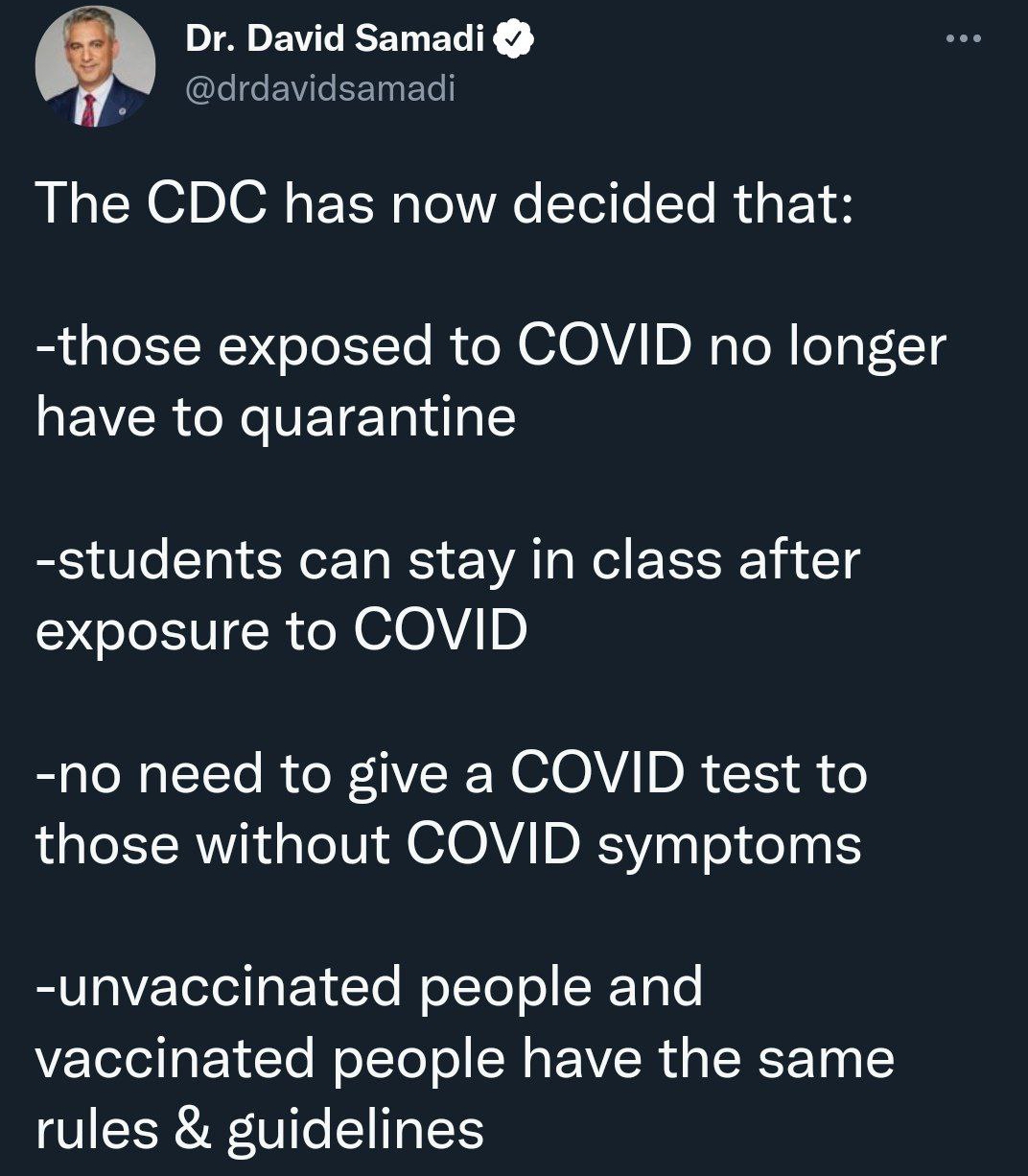Open the three-dot more options menu
This screenshot has width=1028, height=1176.
point(963,39)
